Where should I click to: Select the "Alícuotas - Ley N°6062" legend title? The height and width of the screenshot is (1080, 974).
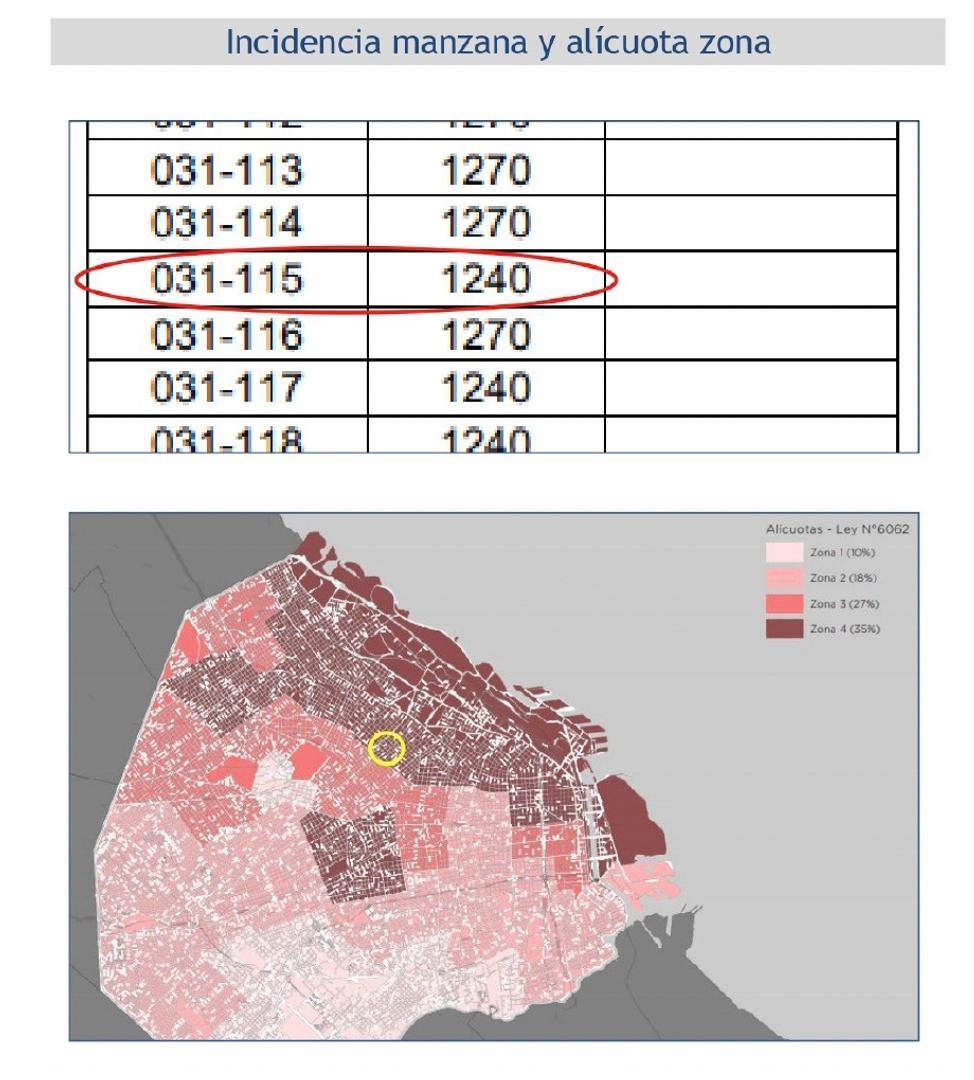837,529
